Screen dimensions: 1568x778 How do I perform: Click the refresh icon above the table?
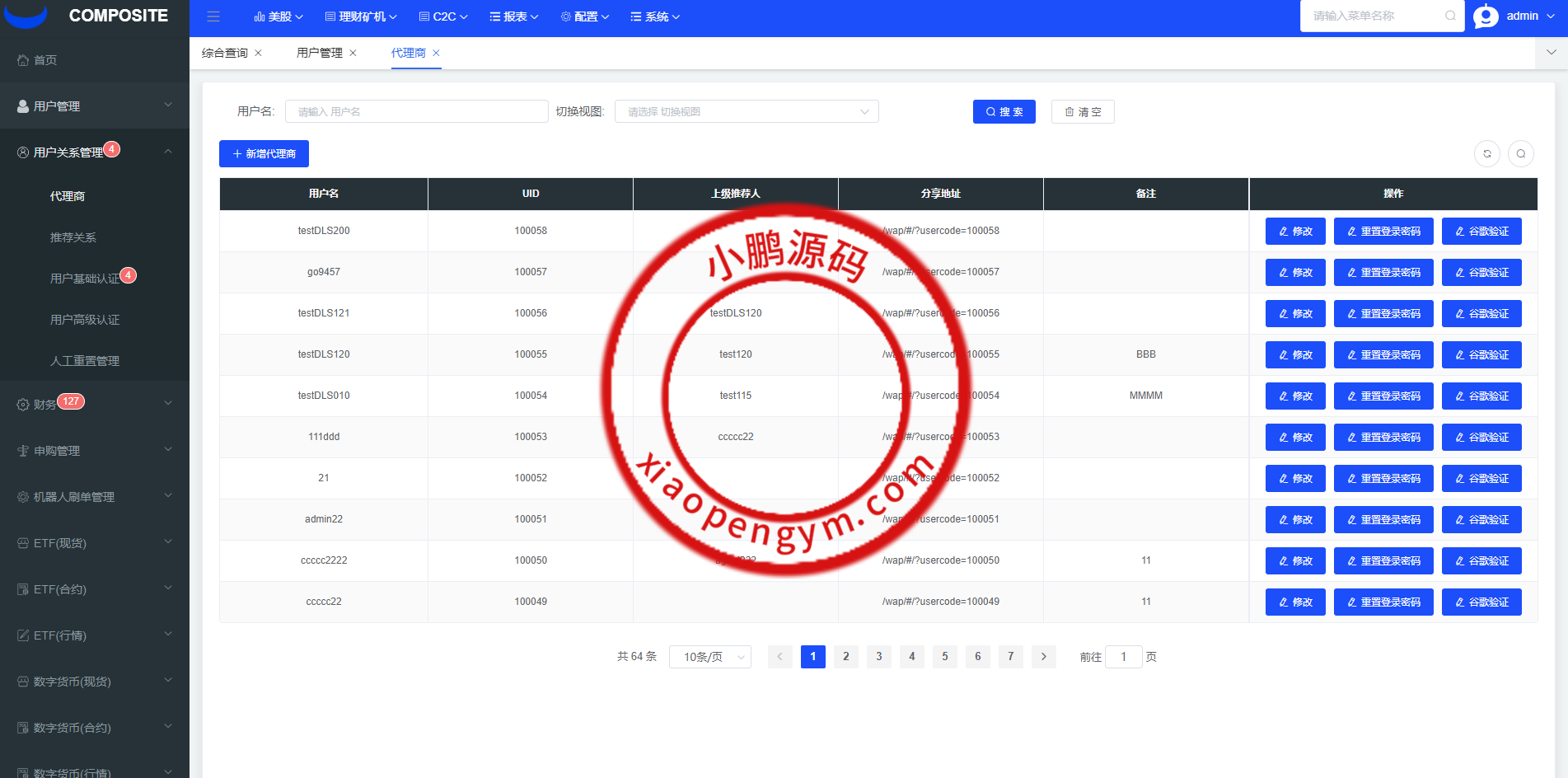tap(1487, 154)
